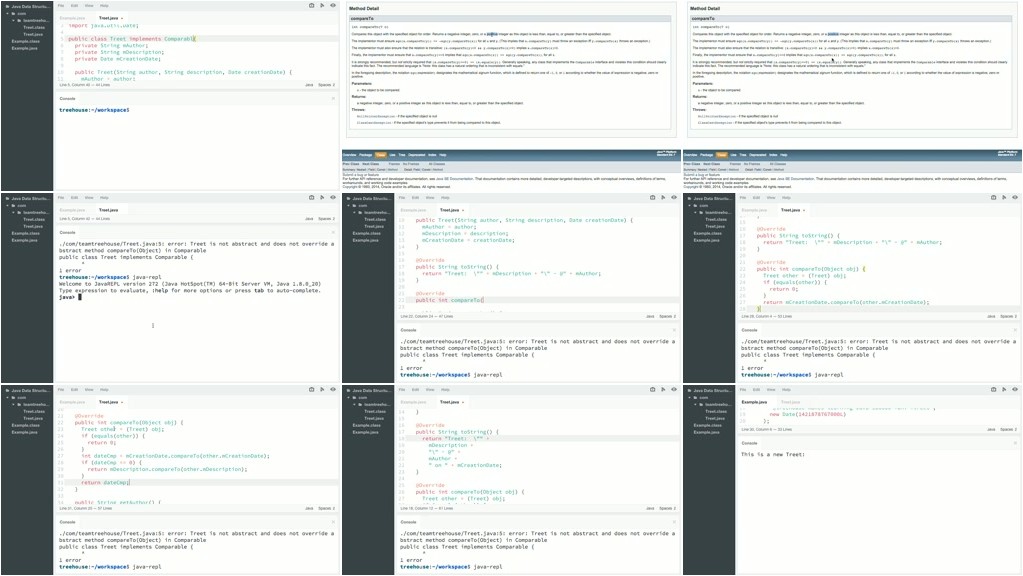Click treehouse:~/workspace$ prompt in Comparable declaration frame
The image size is (1023, 576).
click(x=94, y=110)
